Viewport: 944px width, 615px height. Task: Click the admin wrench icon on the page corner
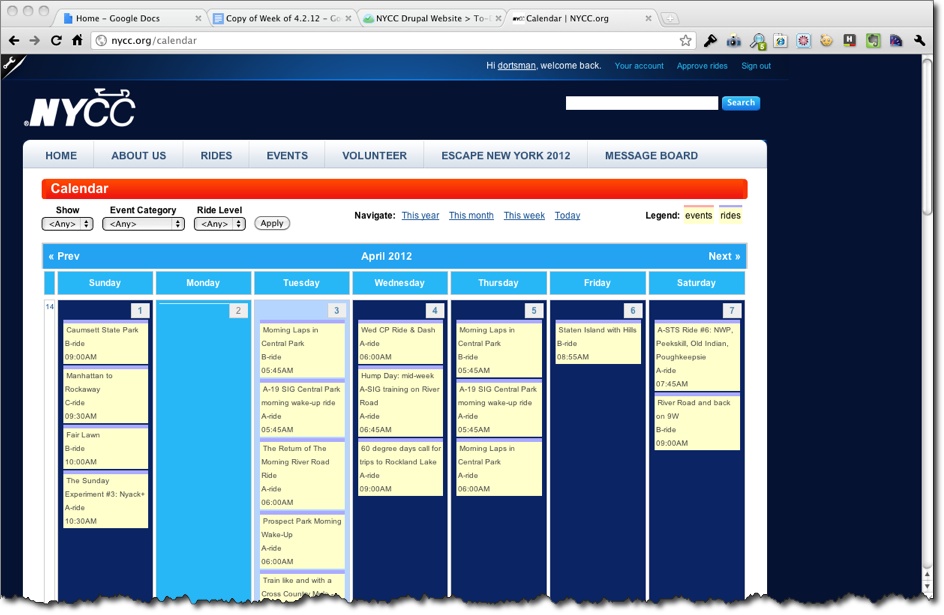11,64
